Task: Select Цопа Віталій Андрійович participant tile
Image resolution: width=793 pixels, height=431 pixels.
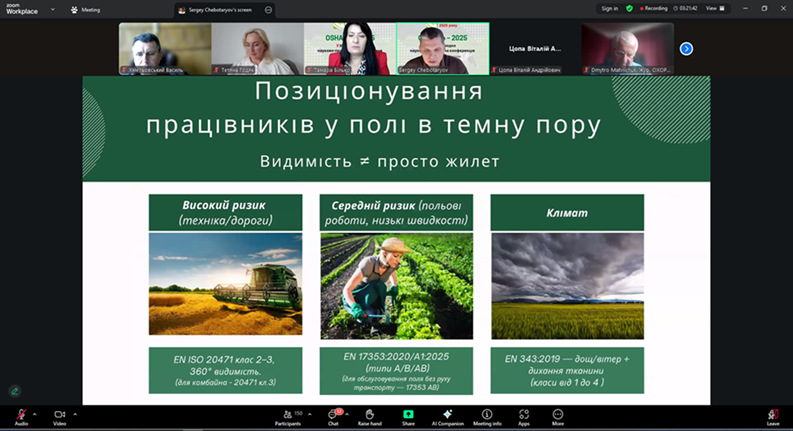Action: tap(535, 49)
